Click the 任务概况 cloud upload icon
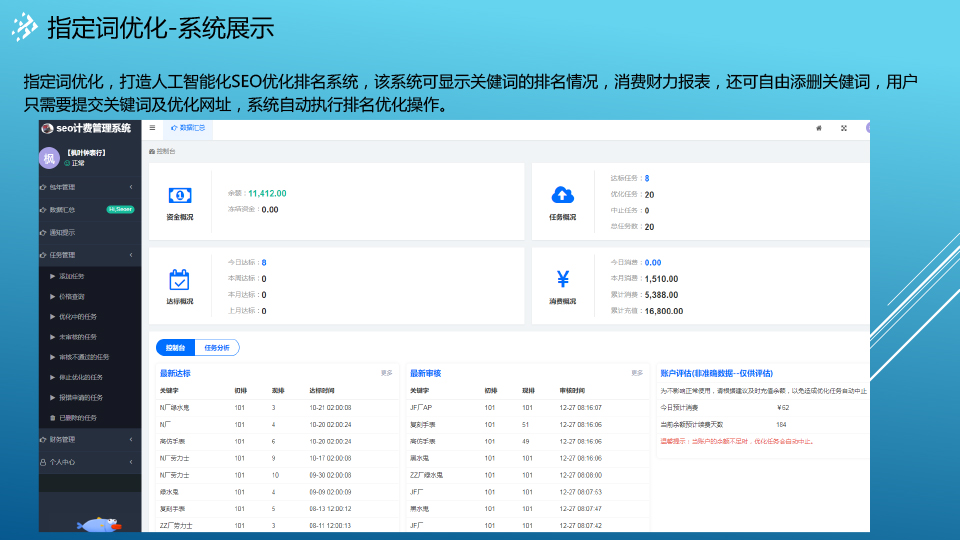The height and width of the screenshot is (540, 960). [x=562, y=195]
